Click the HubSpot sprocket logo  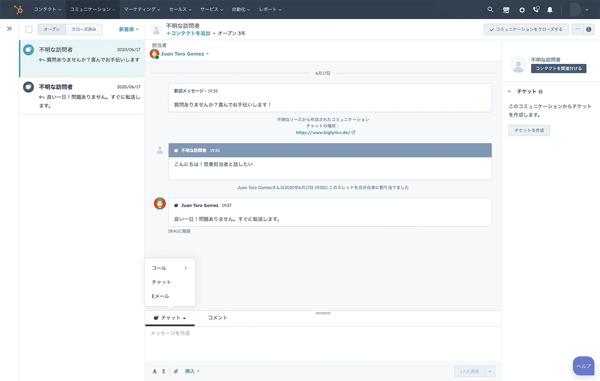coord(18,9)
